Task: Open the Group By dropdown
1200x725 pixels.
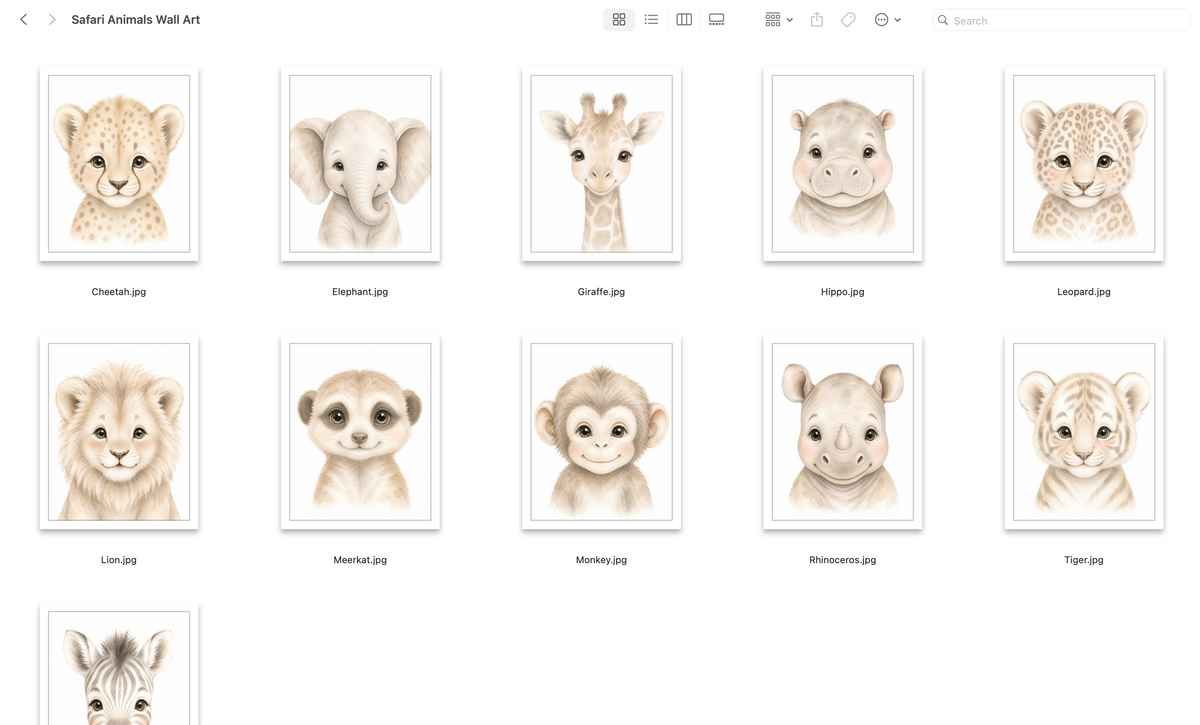Action: (779, 20)
